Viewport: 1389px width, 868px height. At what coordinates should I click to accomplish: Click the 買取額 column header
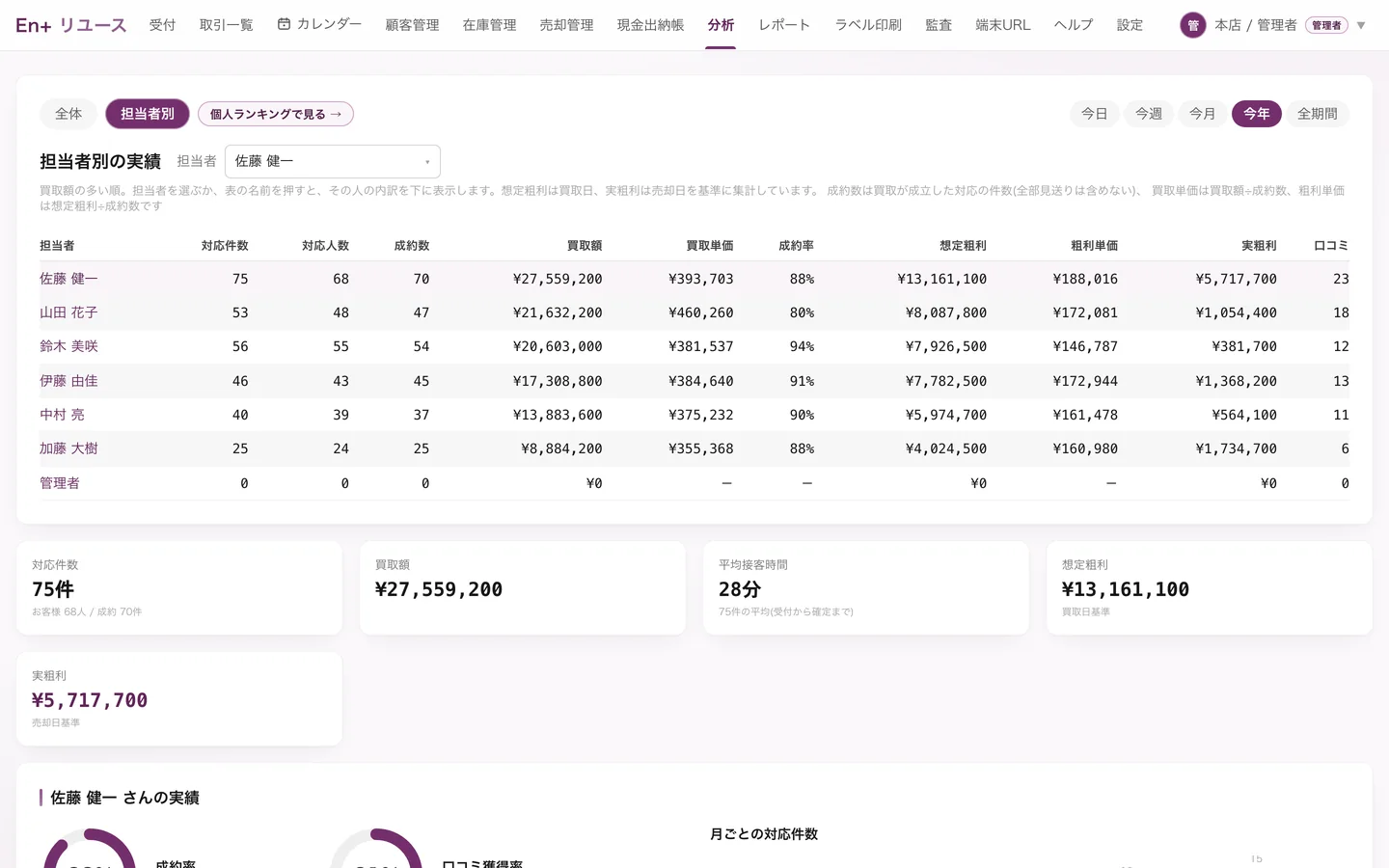click(585, 246)
